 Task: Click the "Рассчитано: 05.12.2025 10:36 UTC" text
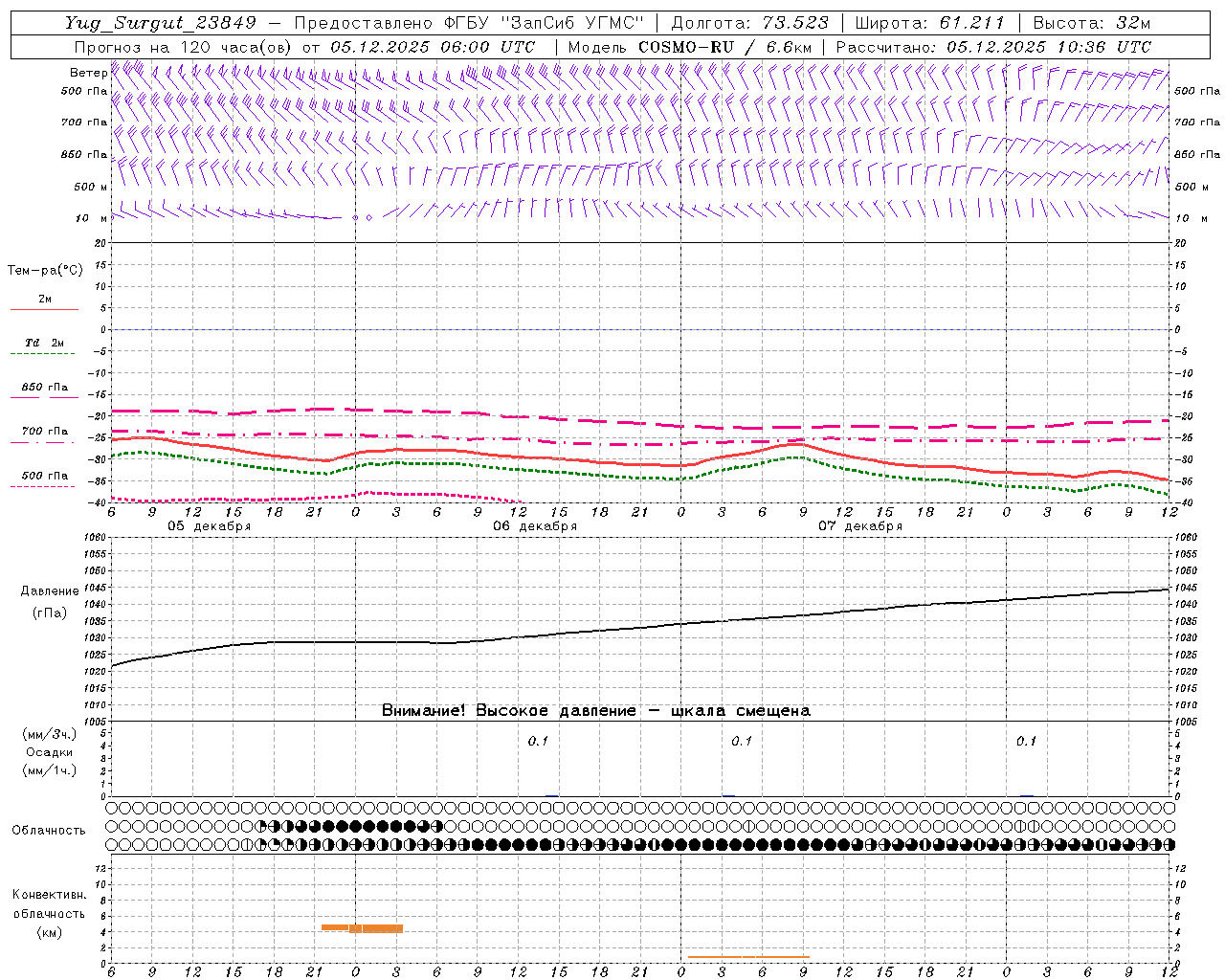pyautogui.click(x=993, y=46)
